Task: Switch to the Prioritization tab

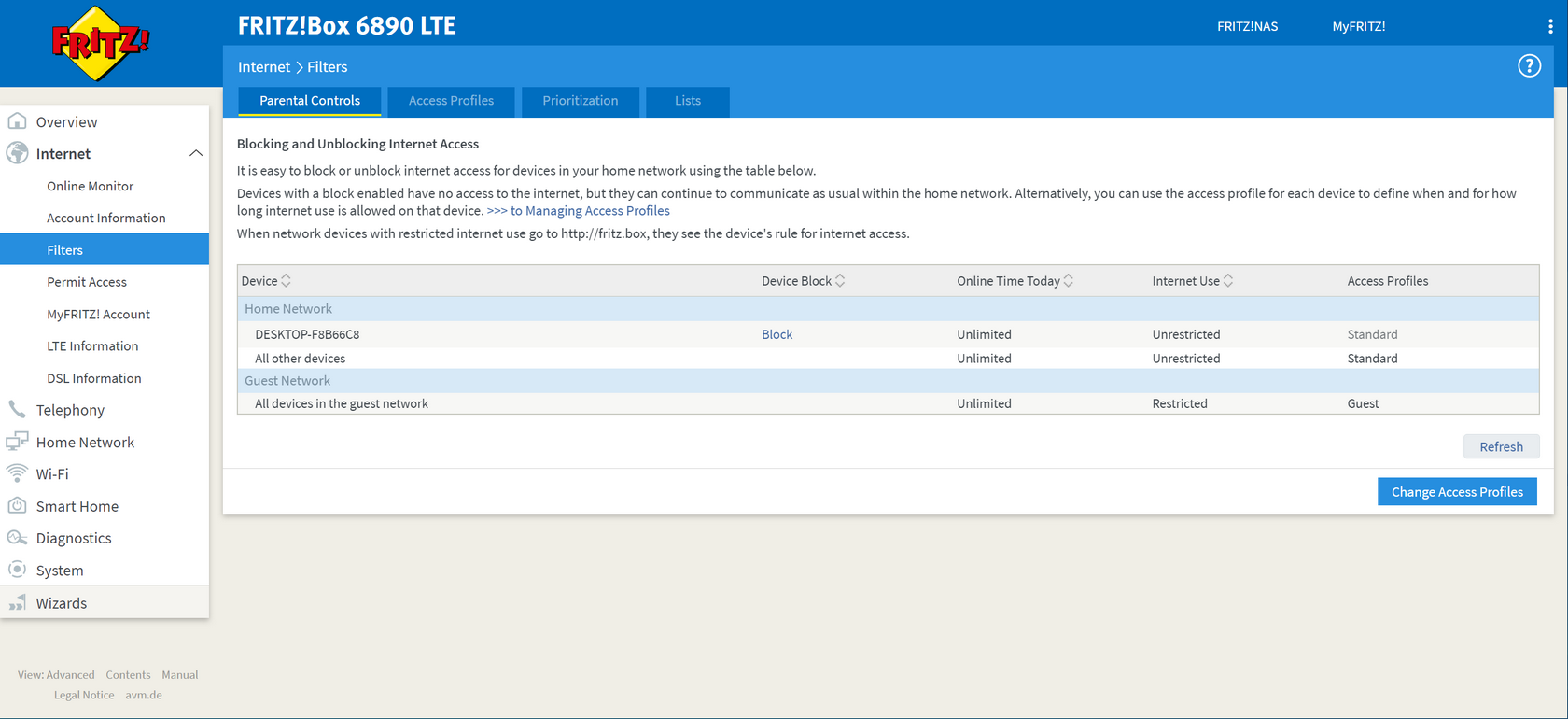Action: pyautogui.click(x=581, y=101)
